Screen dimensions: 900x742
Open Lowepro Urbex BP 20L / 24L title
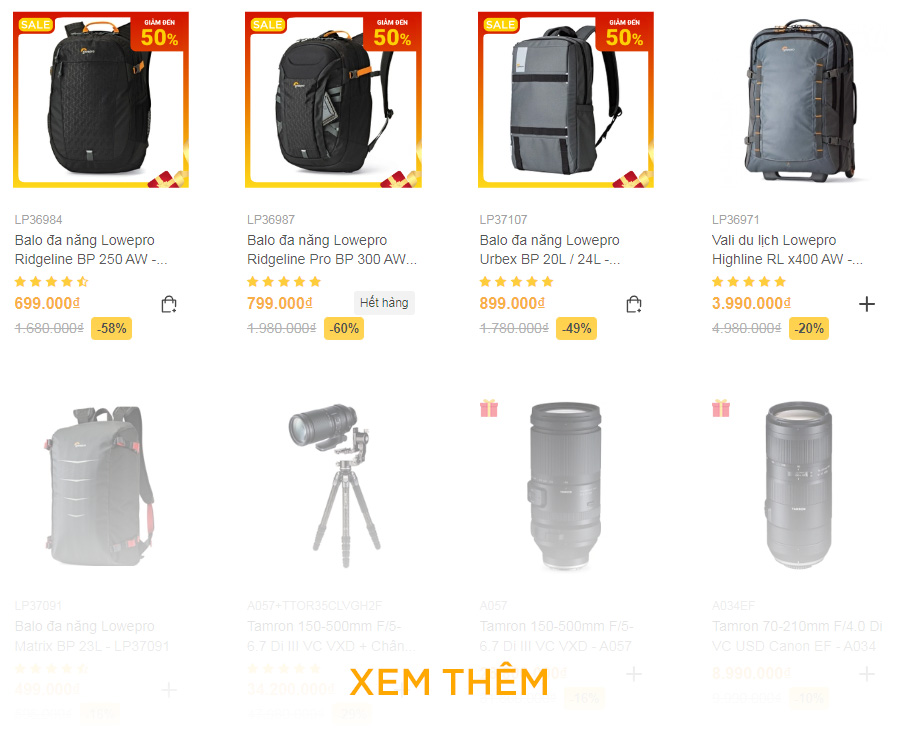tap(550, 250)
